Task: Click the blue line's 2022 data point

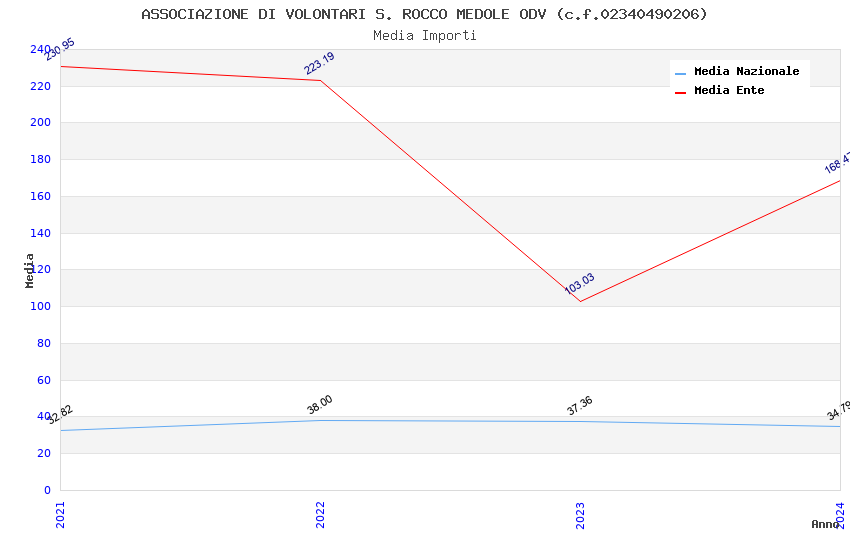Action: (x=320, y=420)
